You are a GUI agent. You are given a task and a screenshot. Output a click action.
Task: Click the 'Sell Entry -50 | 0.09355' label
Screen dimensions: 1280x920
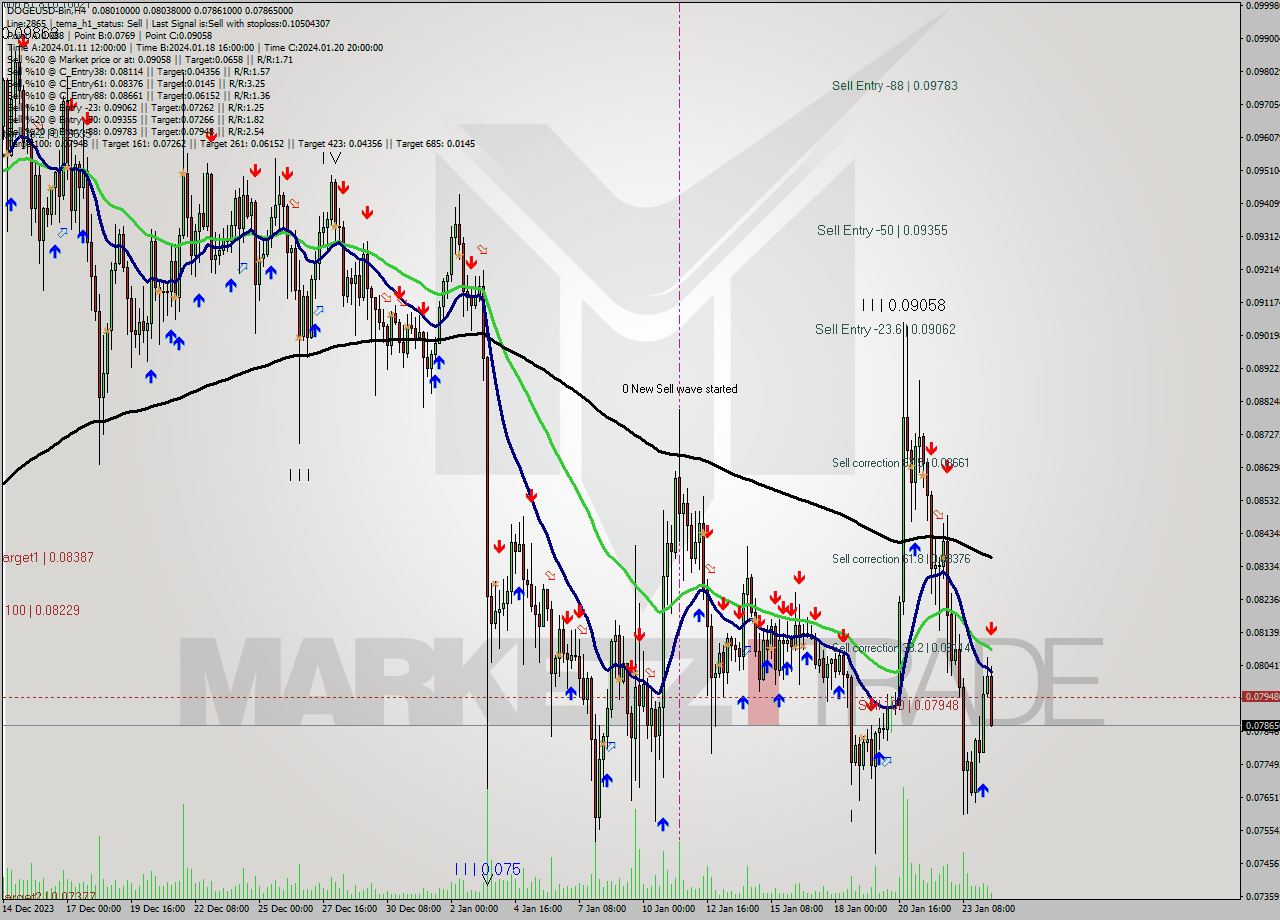click(882, 230)
